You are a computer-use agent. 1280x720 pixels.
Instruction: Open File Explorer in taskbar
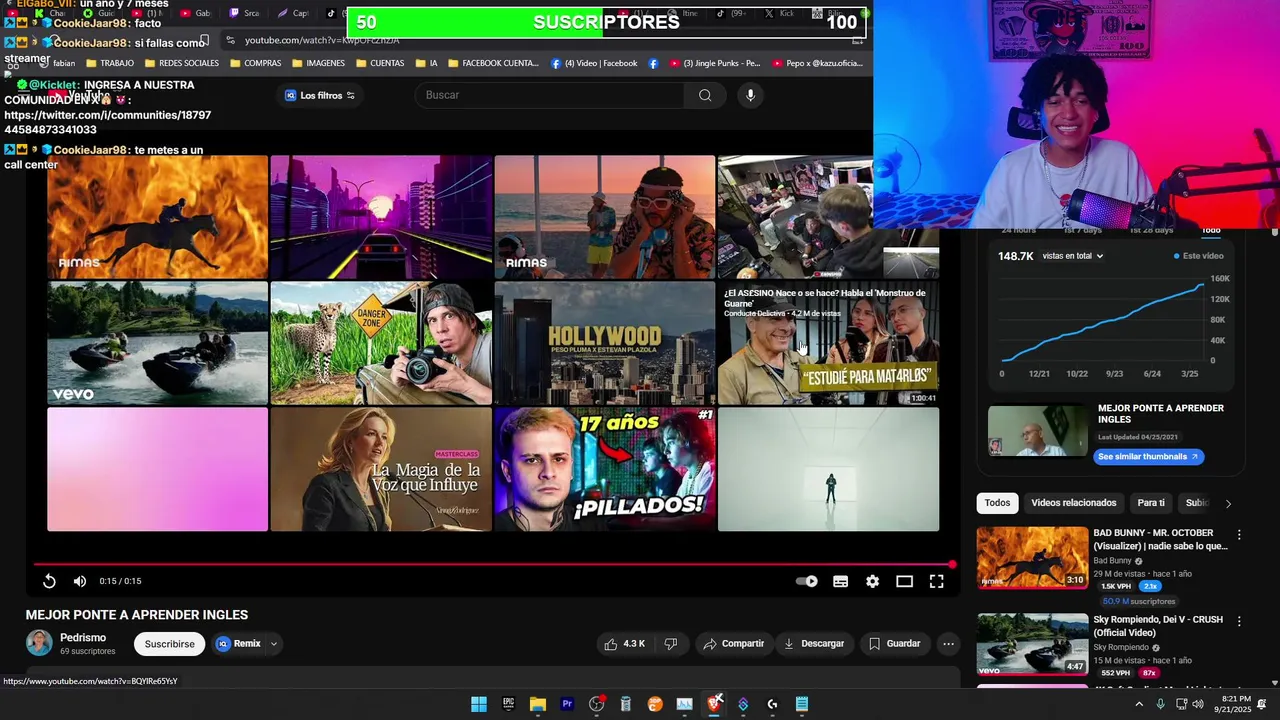[538, 704]
